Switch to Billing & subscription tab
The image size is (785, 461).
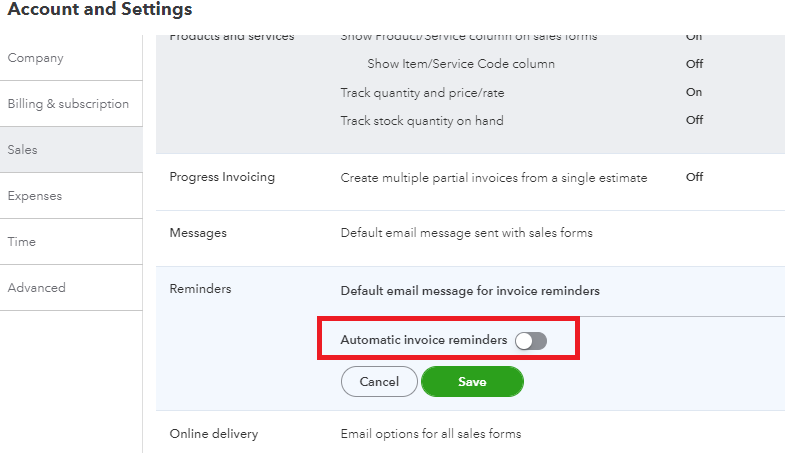pyautogui.click(x=68, y=104)
